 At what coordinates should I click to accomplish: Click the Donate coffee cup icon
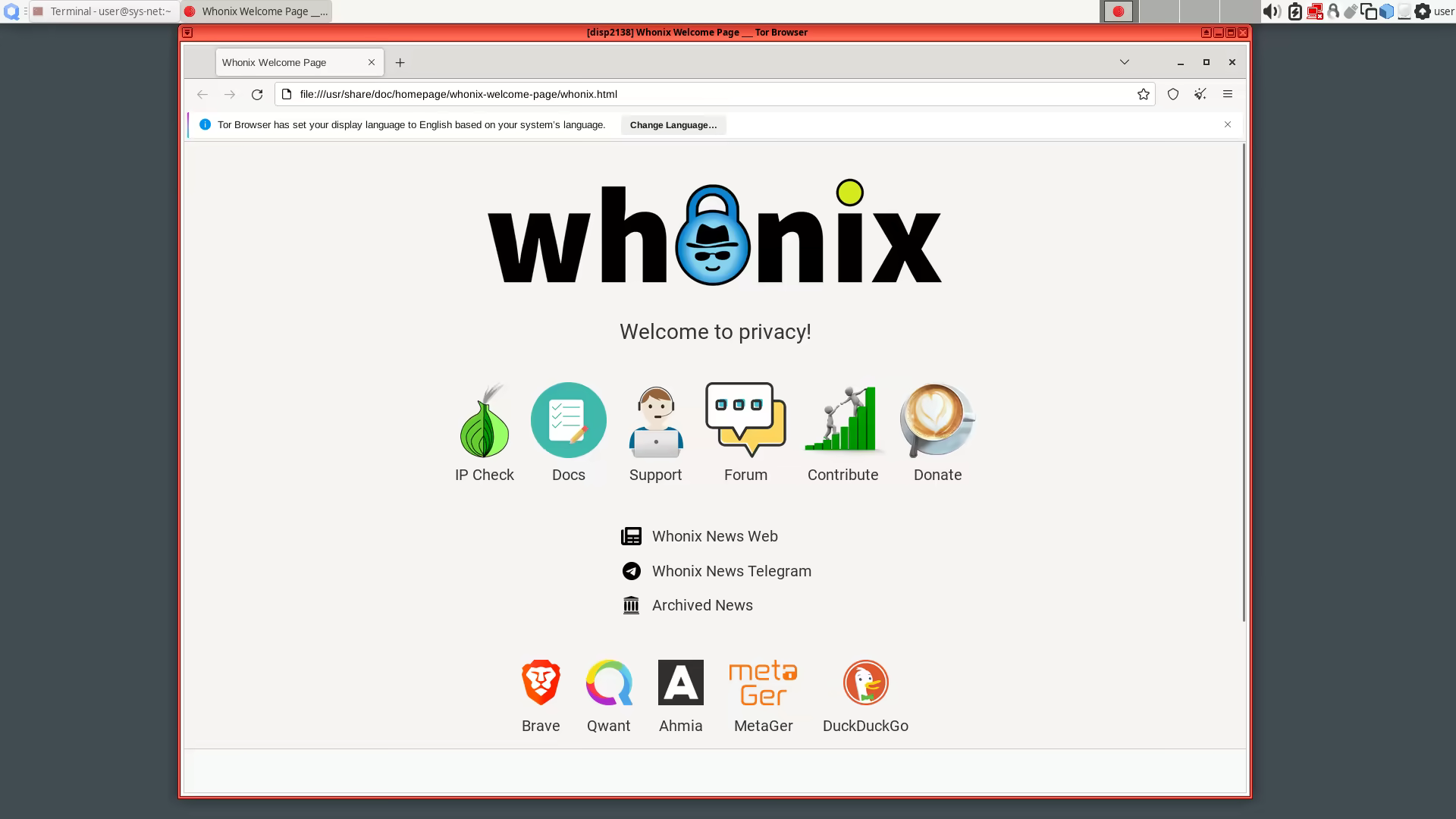(x=937, y=420)
